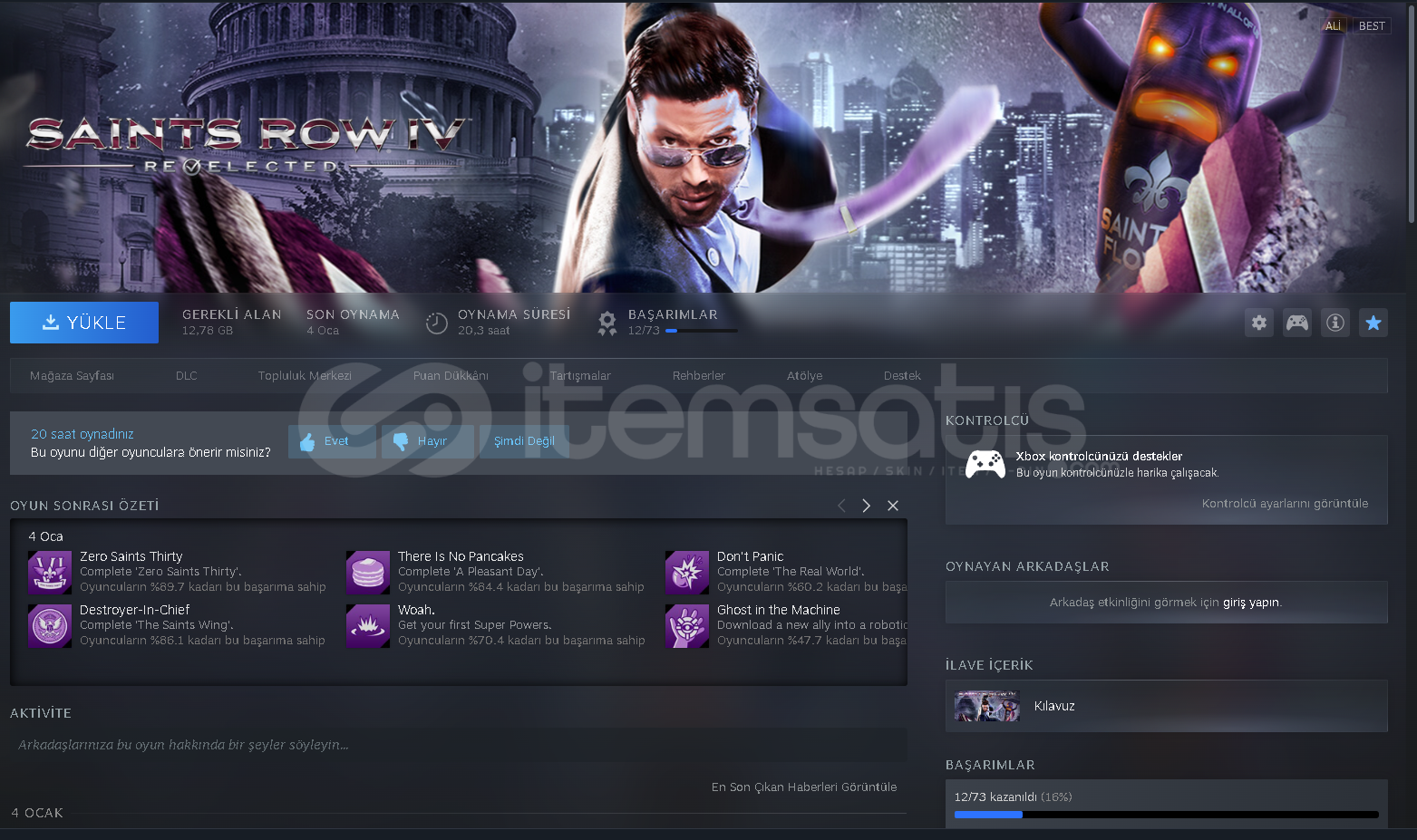Image resolution: width=1417 pixels, height=840 pixels.
Task: Open Don't Panic achievement icon
Action: [x=687, y=573]
